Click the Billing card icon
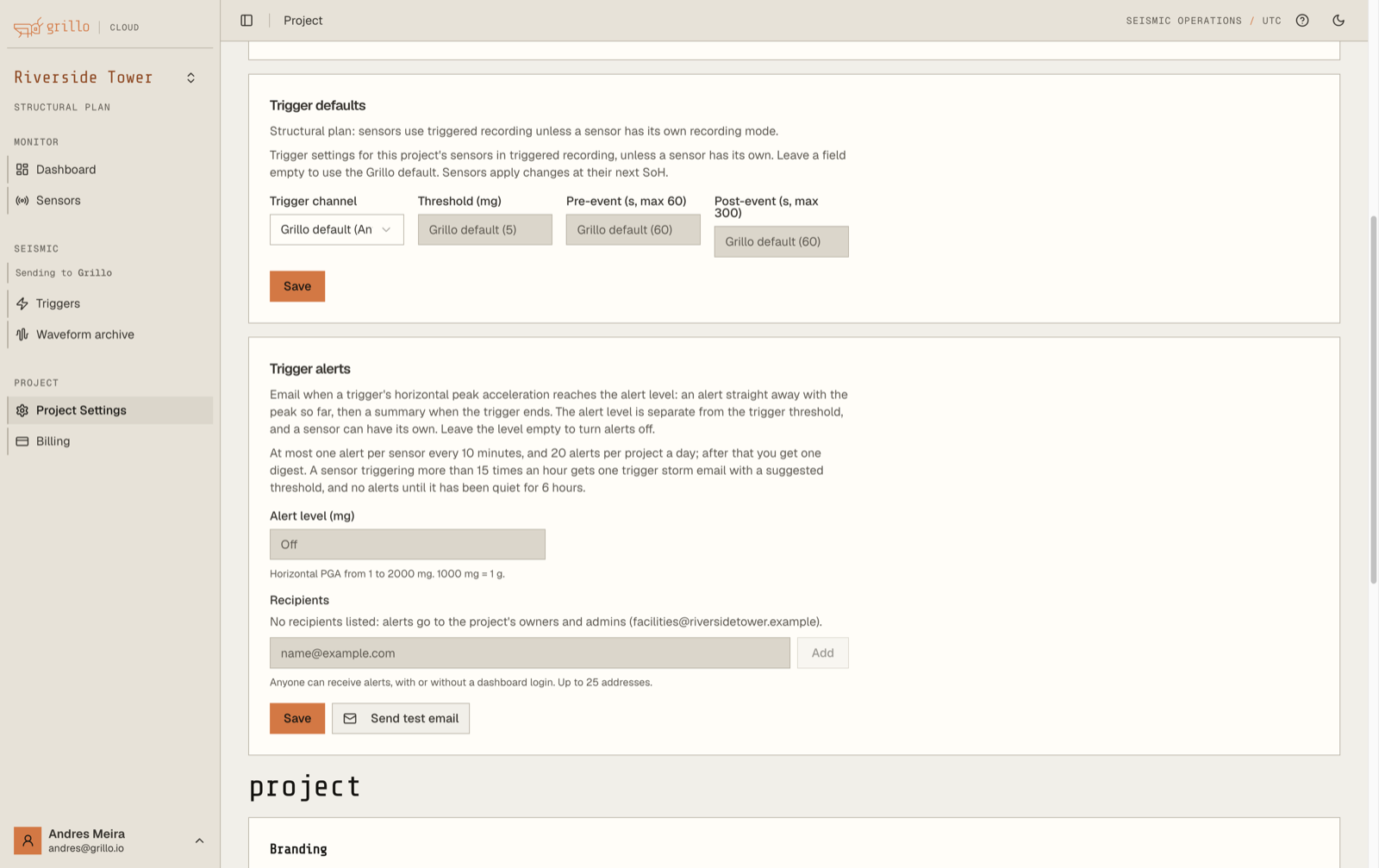Screen dimensions: 1379x868 coord(22,441)
